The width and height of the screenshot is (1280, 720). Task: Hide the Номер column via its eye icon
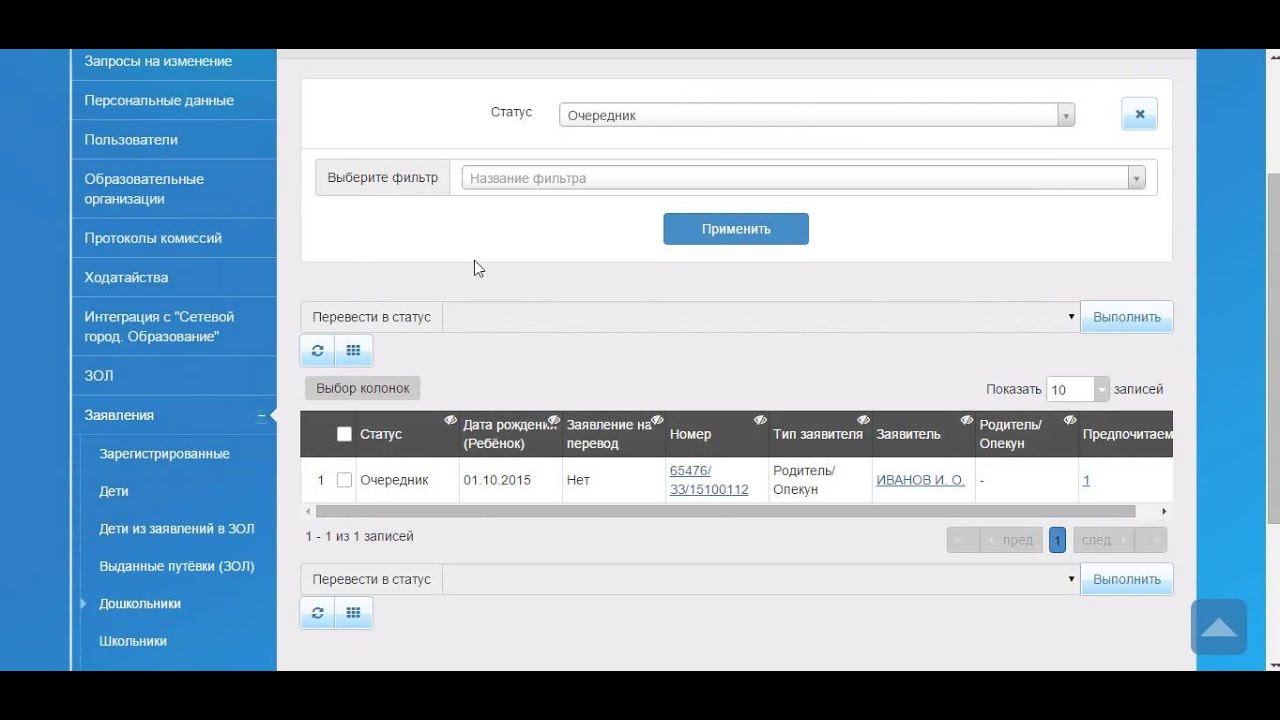[760, 420]
